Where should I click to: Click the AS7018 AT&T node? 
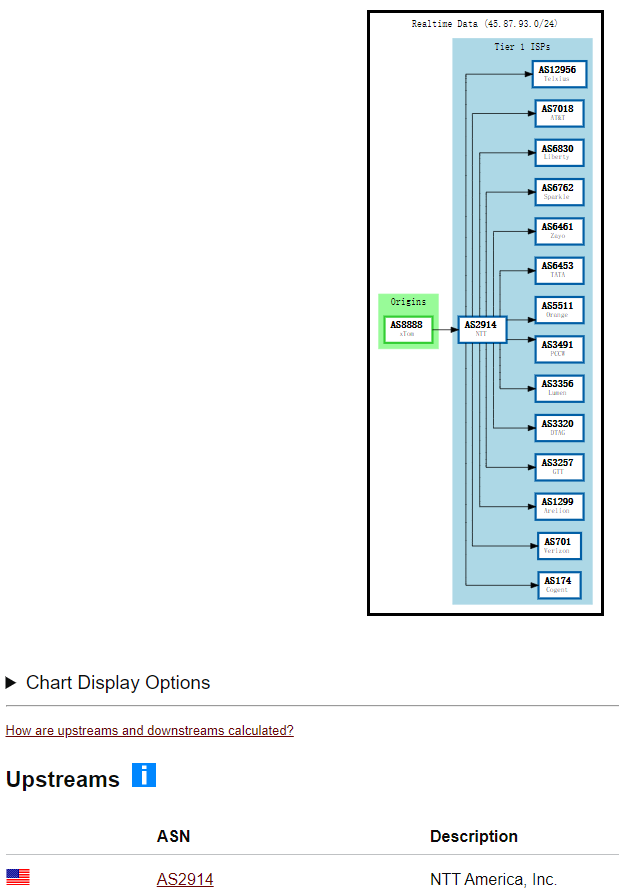558,113
